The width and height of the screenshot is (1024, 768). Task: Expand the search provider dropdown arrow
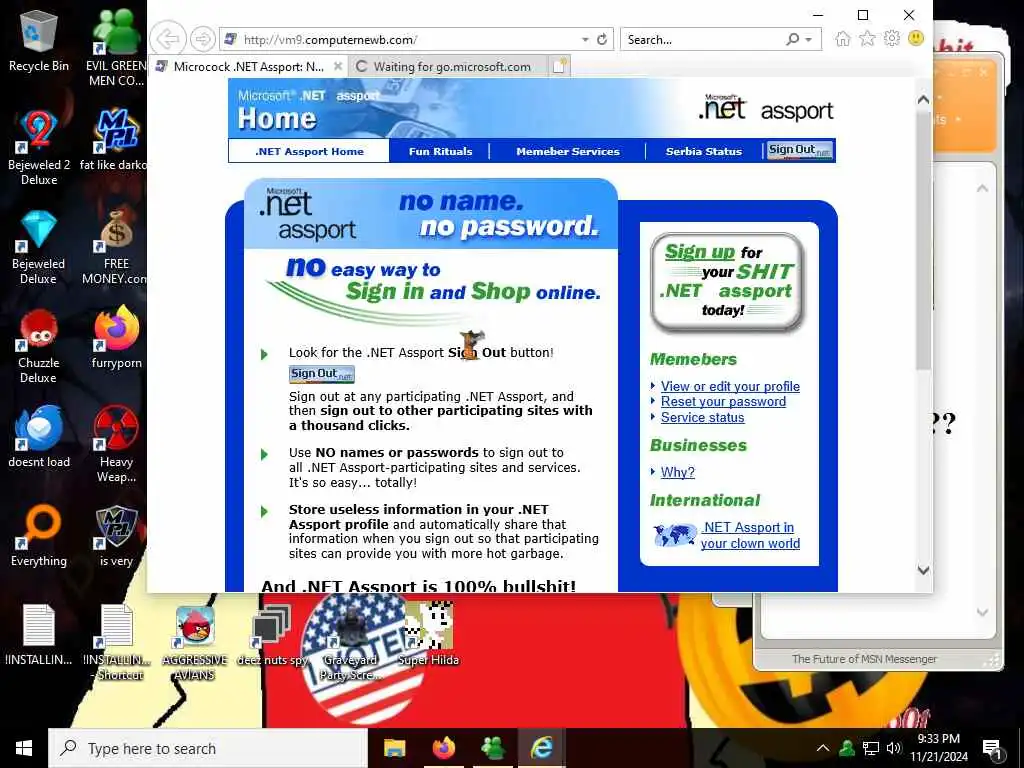pyautogui.click(x=808, y=40)
